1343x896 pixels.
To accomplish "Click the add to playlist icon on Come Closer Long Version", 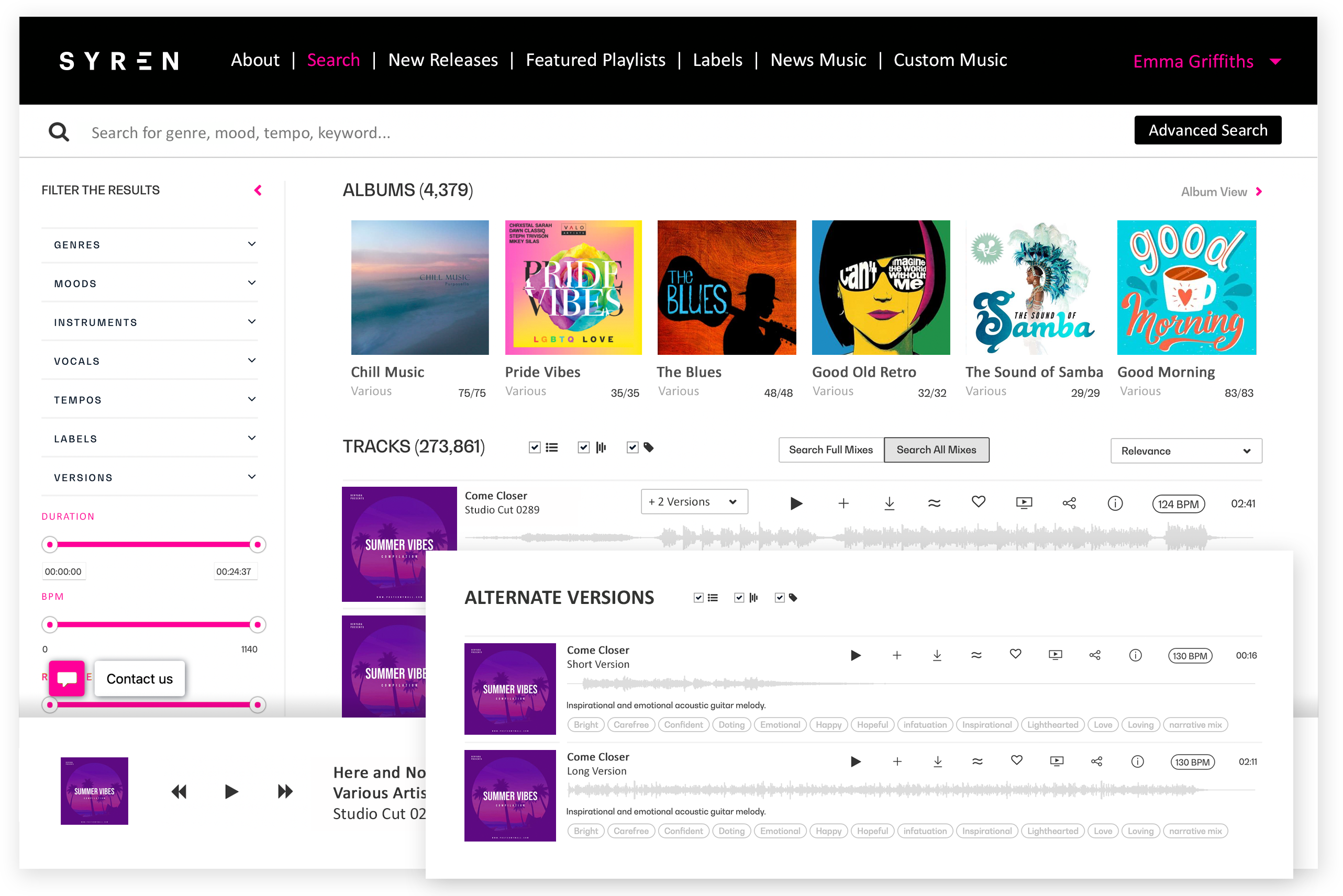I will [898, 761].
